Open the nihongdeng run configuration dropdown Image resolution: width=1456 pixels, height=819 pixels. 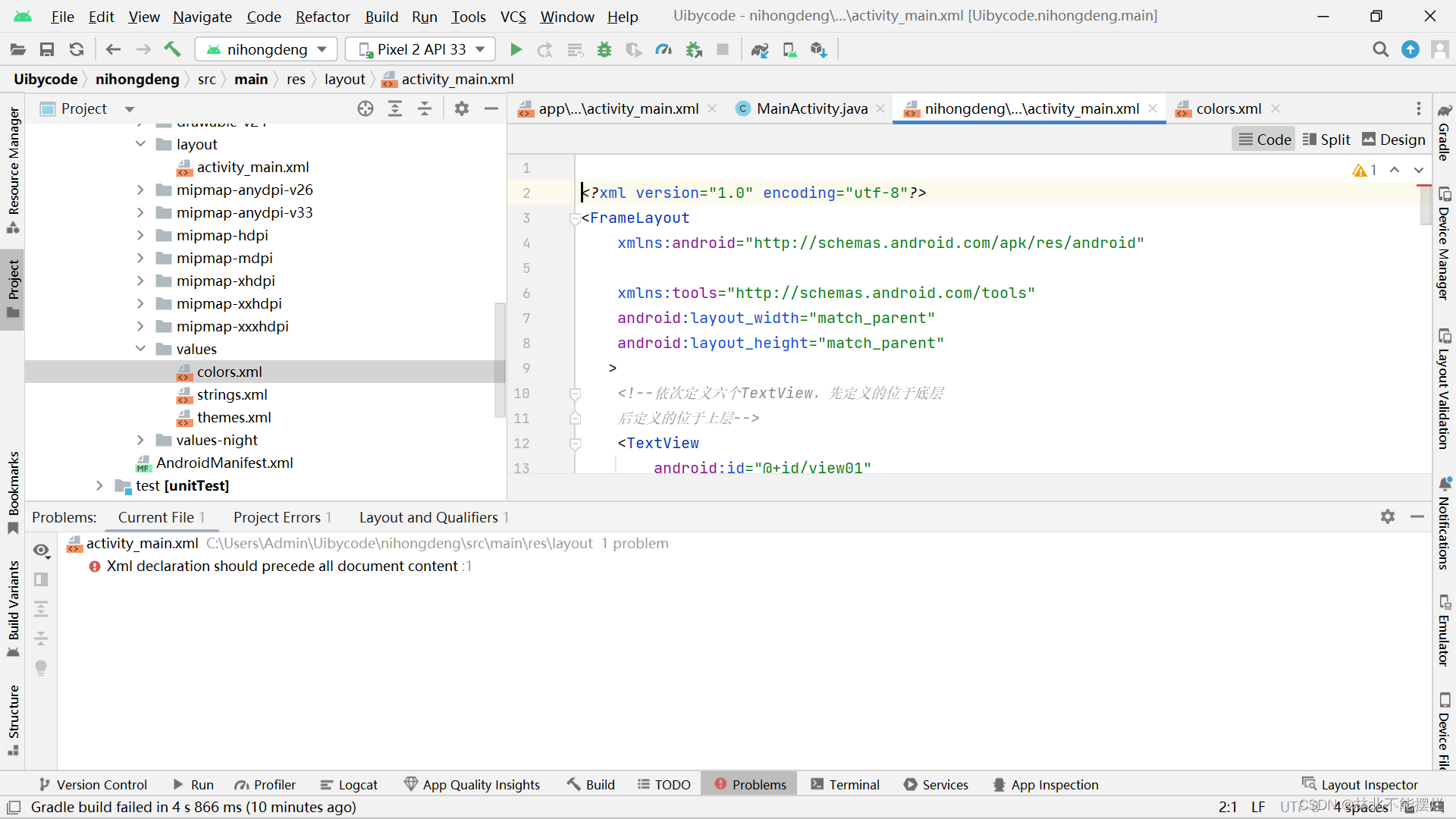coord(266,50)
